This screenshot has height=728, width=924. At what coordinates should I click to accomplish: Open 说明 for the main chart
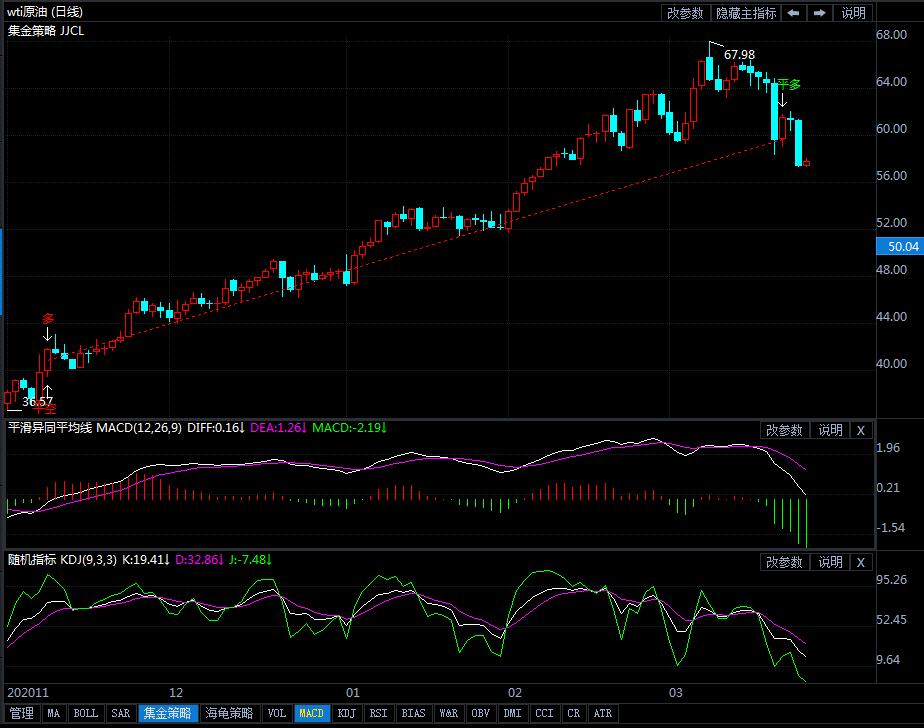853,13
